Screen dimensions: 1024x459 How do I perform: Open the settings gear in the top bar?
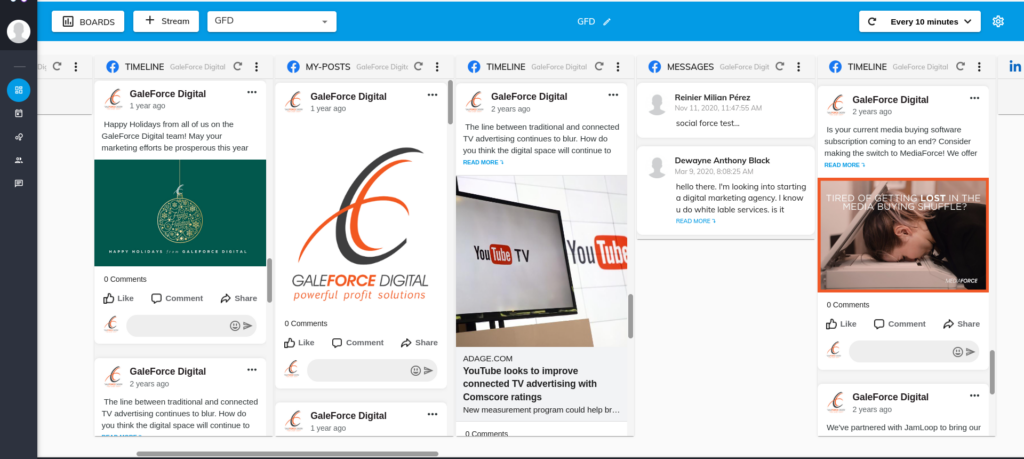[998, 22]
